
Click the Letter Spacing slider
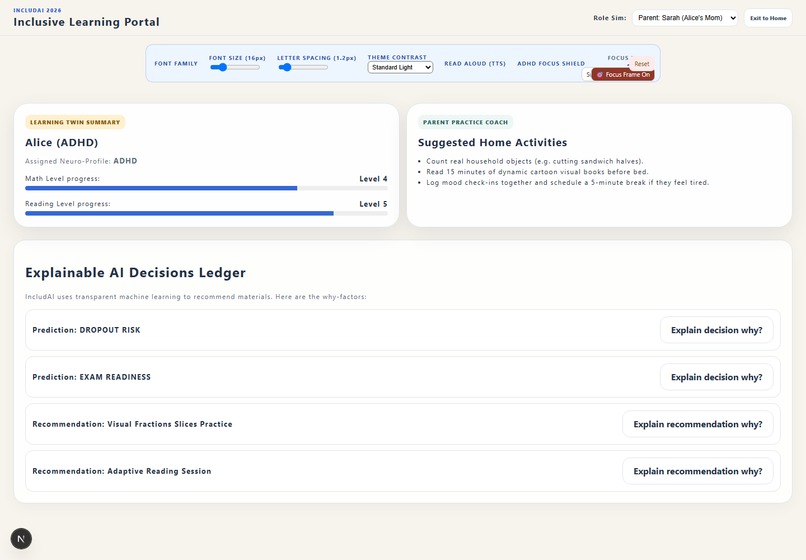pyautogui.click(x=302, y=67)
